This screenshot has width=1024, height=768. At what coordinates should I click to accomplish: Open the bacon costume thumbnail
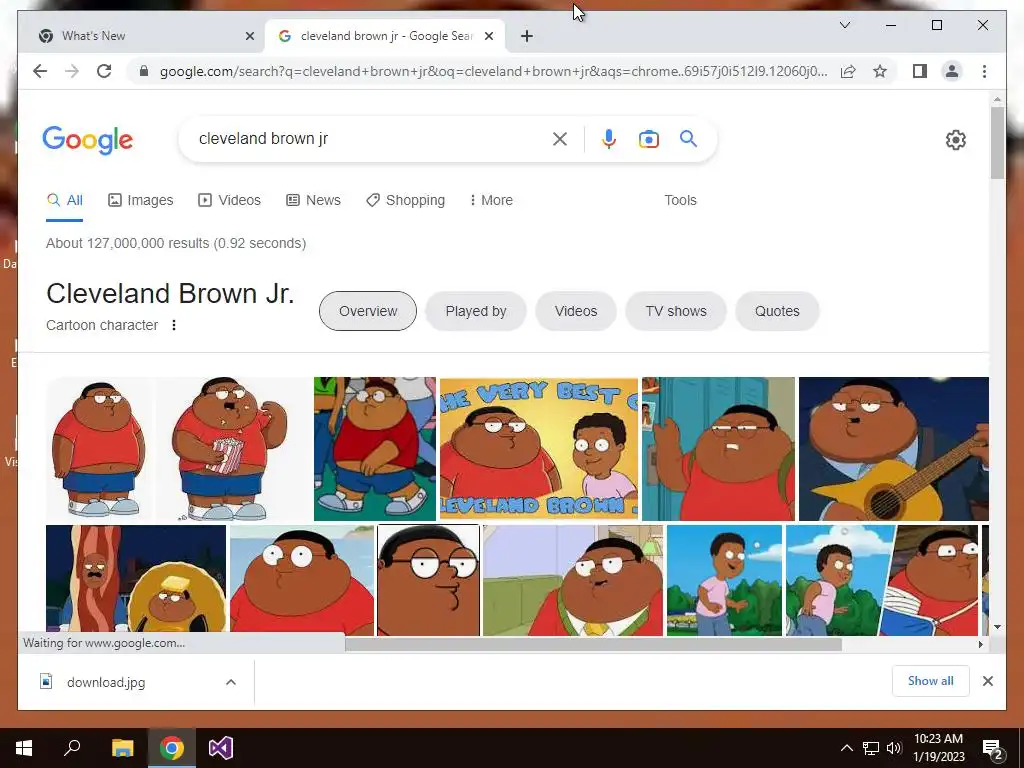[x=136, y=580]
